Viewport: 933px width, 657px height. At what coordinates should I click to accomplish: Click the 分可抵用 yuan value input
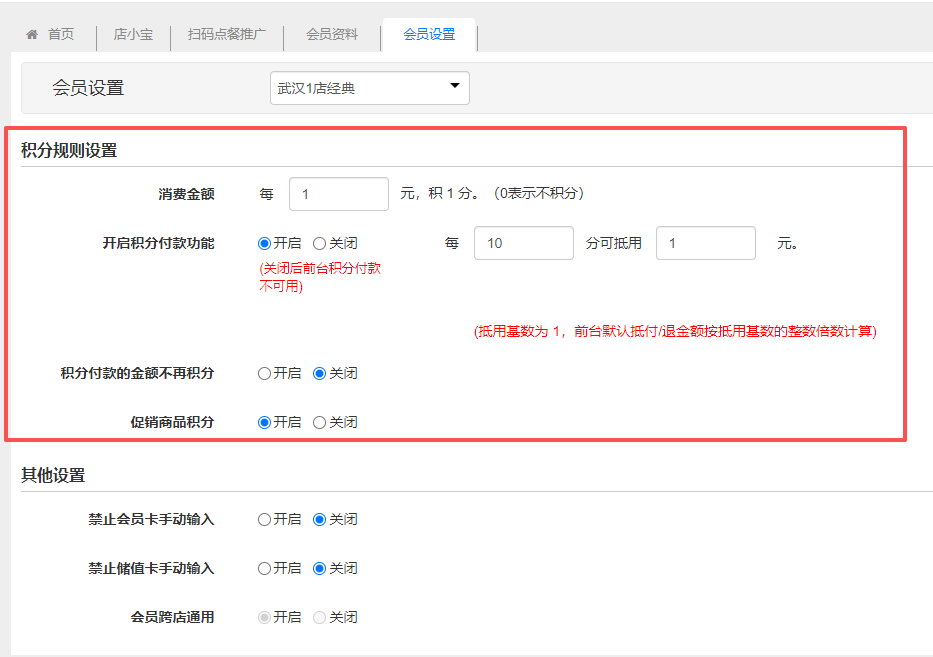[x=705, y=243]
